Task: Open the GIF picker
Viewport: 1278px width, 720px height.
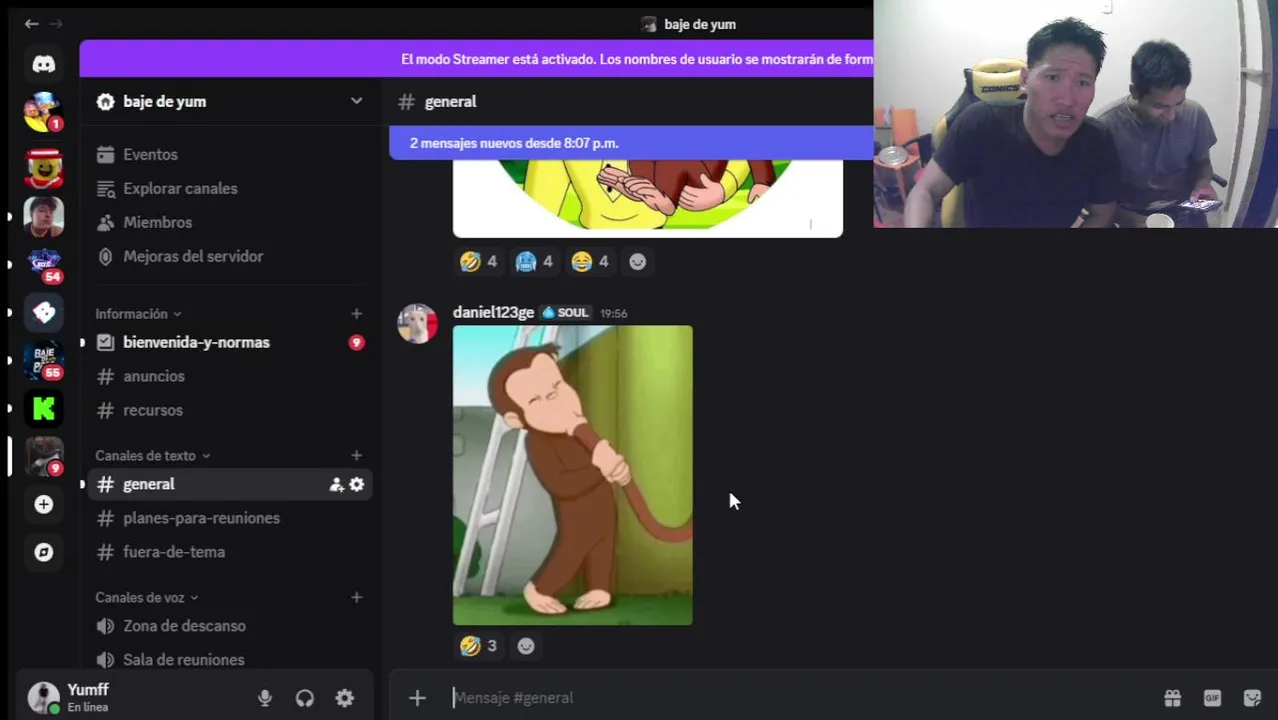Action: tap(1212, 698)
